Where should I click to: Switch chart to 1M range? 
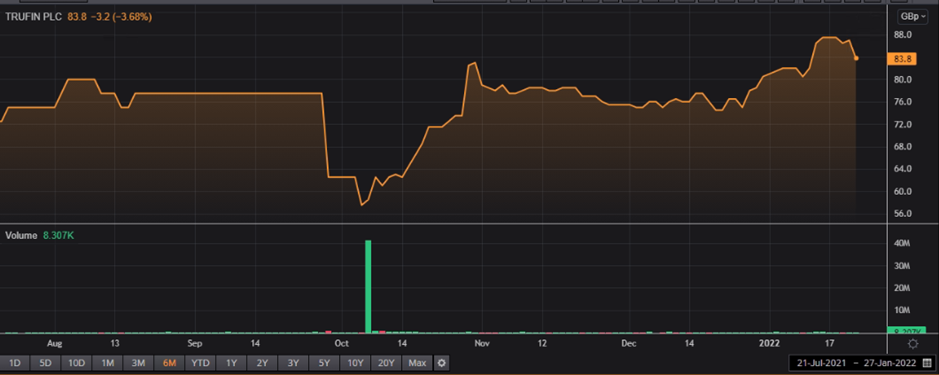108,362
